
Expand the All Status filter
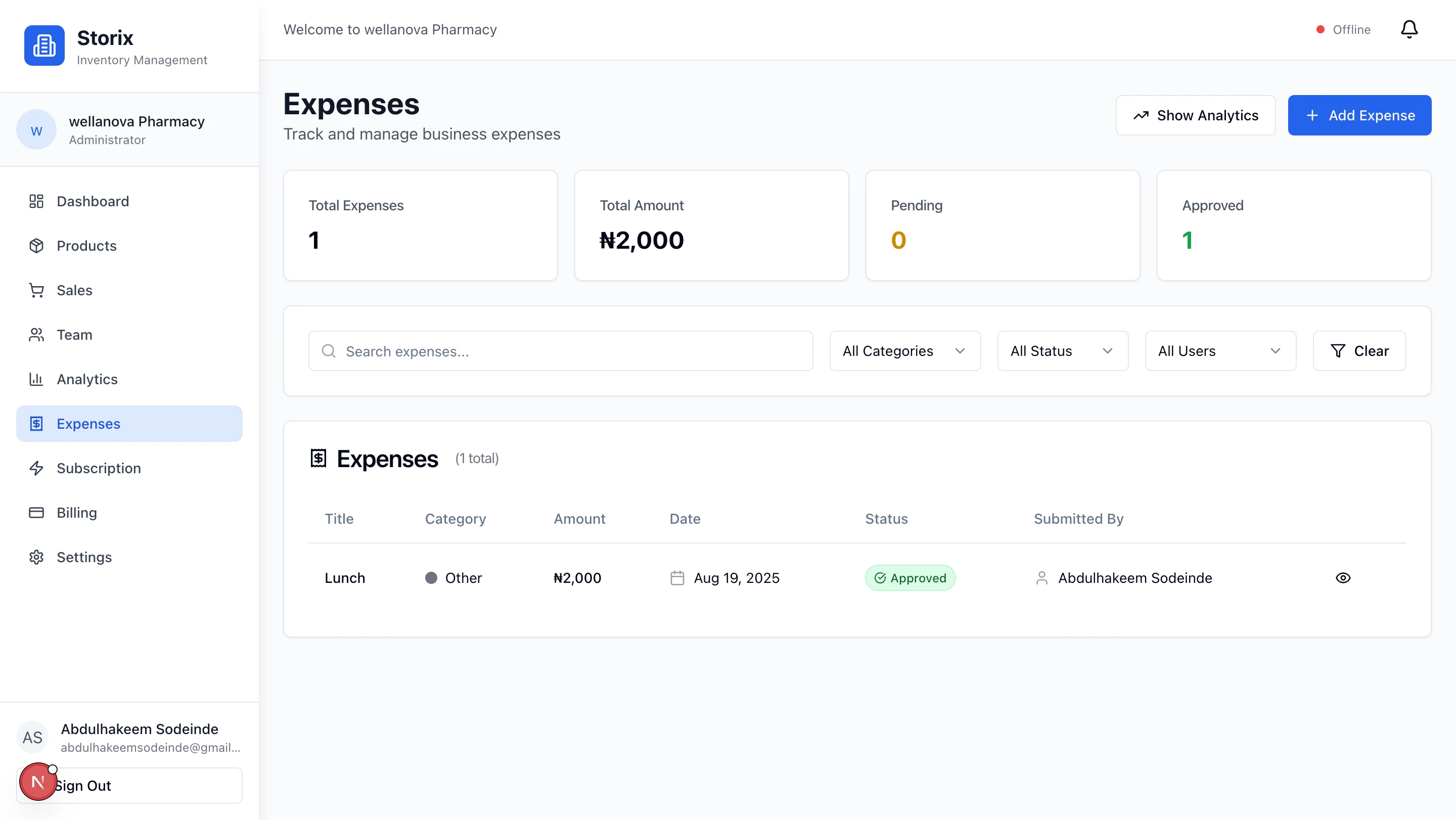(x=1062, y=351)
